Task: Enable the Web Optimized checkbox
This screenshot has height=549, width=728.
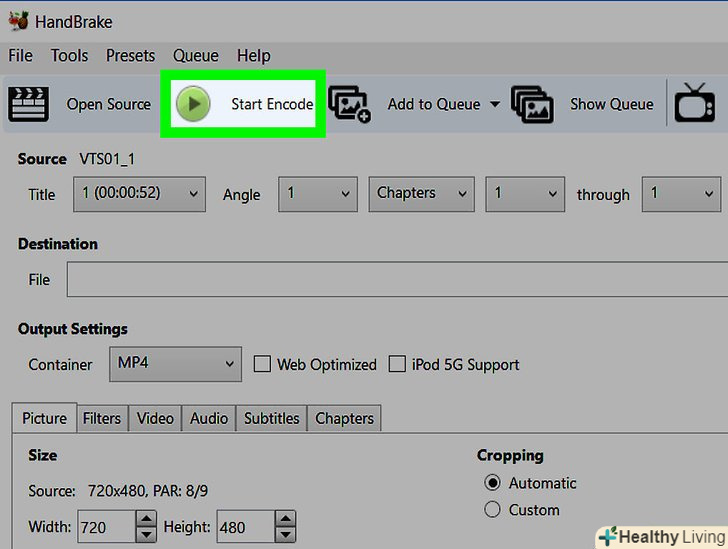Action: [262, 364]
